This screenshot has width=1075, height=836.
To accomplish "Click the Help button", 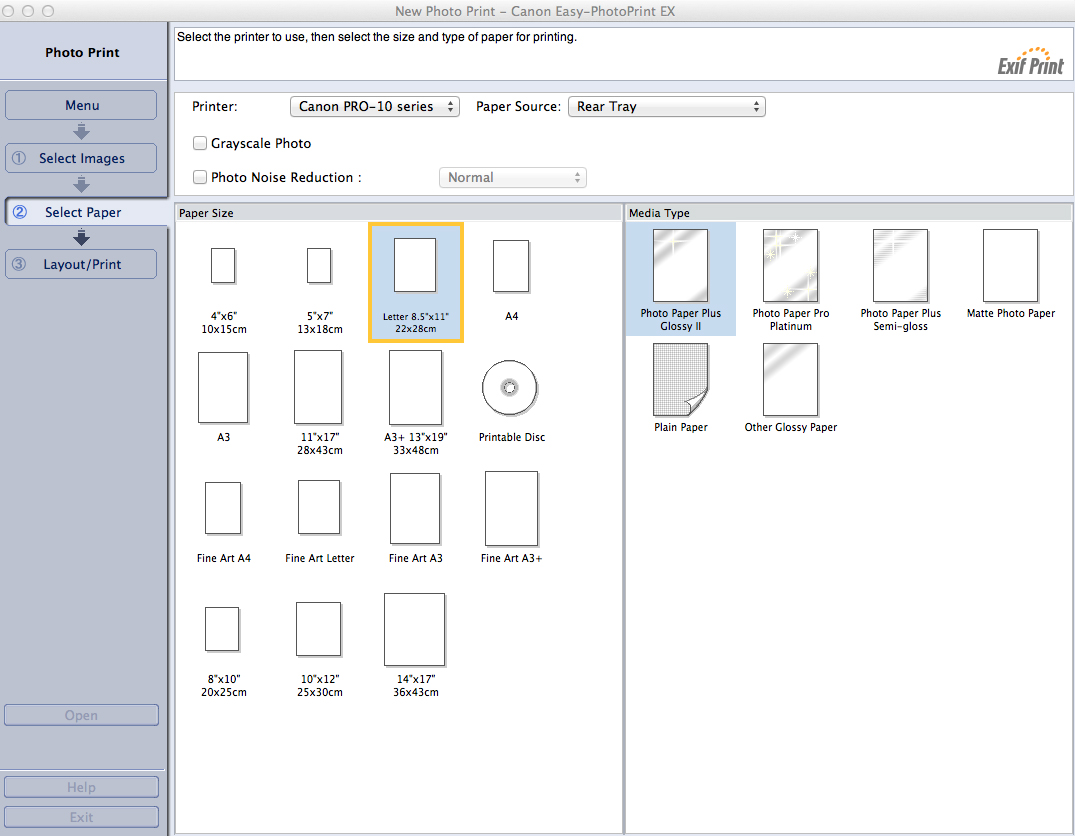I will click(81, 787).
